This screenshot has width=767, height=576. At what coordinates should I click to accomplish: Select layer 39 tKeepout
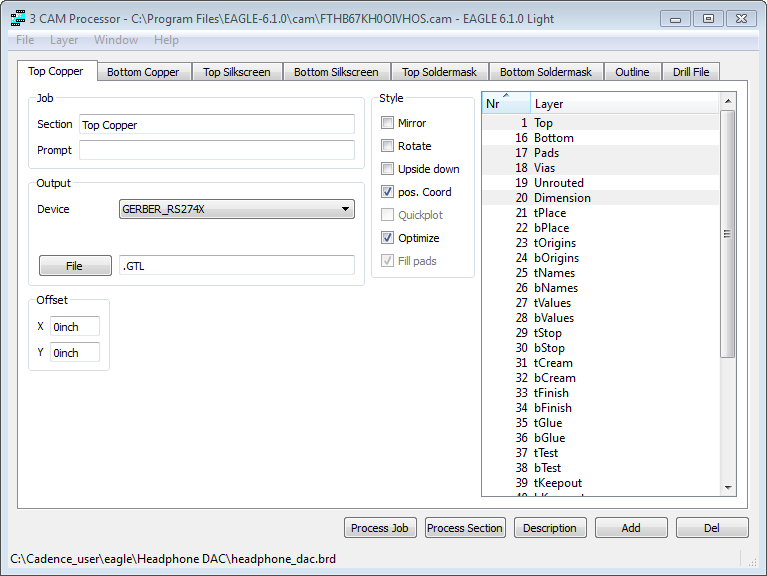[x=601, y=483]
